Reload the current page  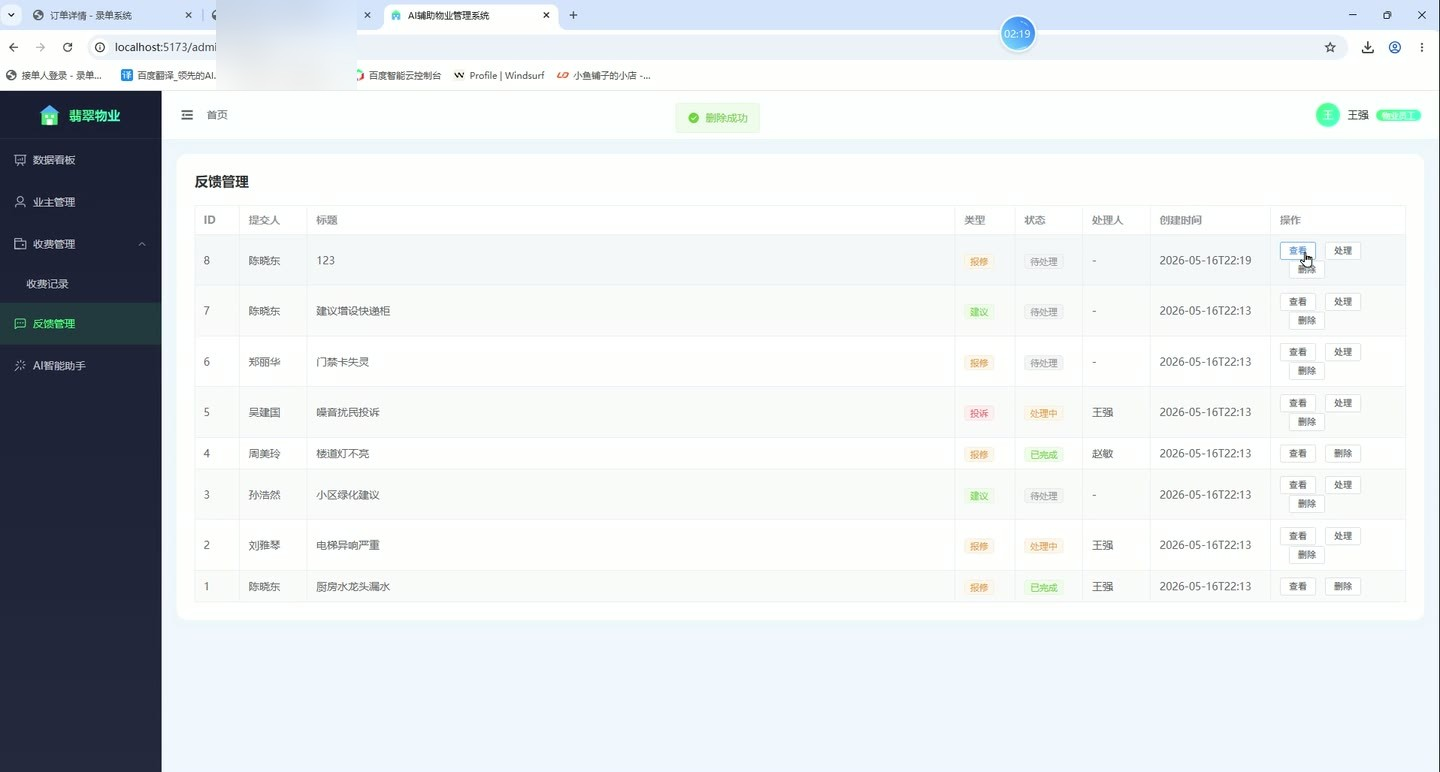[68, 47]
